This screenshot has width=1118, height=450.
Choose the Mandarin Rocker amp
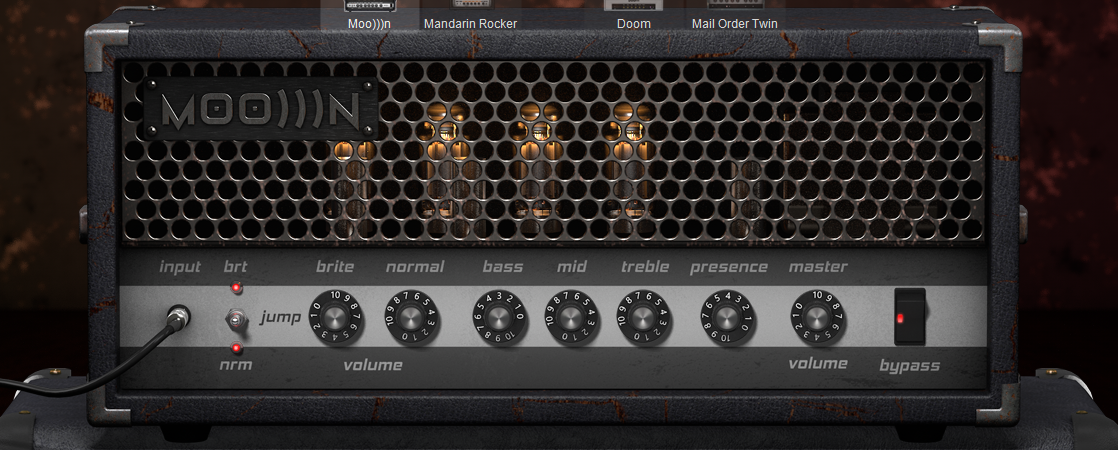point(470,15)
